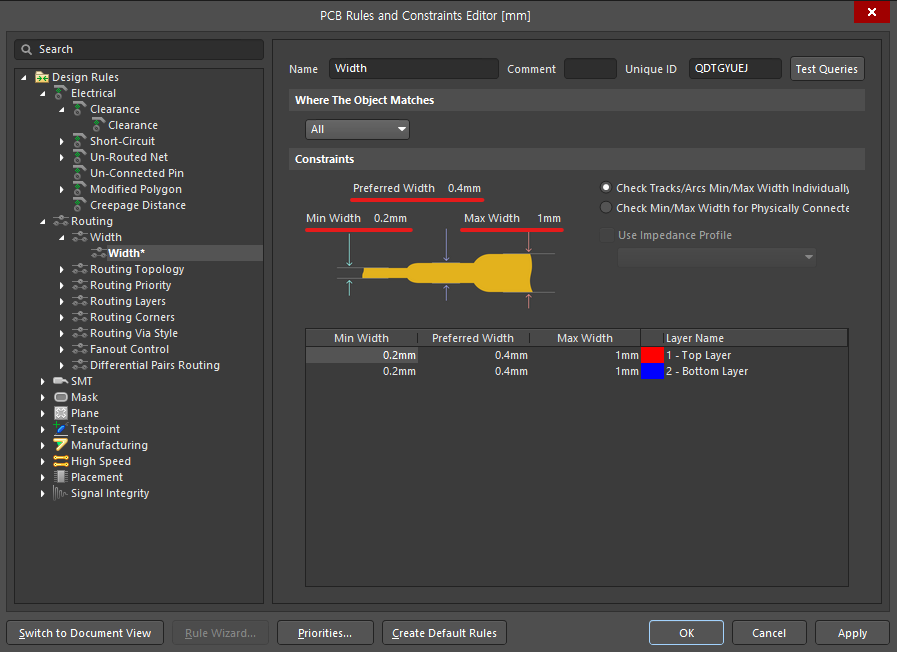897x652 pixels.
Task: Click the rule Name input field
Action: 414,69
